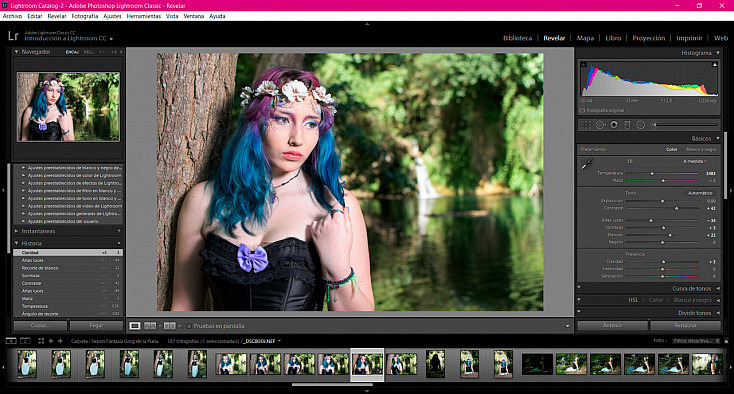Toggle the Curva de tonos panel switch
This screenshot has height=394, width=734.
point(579,288)
